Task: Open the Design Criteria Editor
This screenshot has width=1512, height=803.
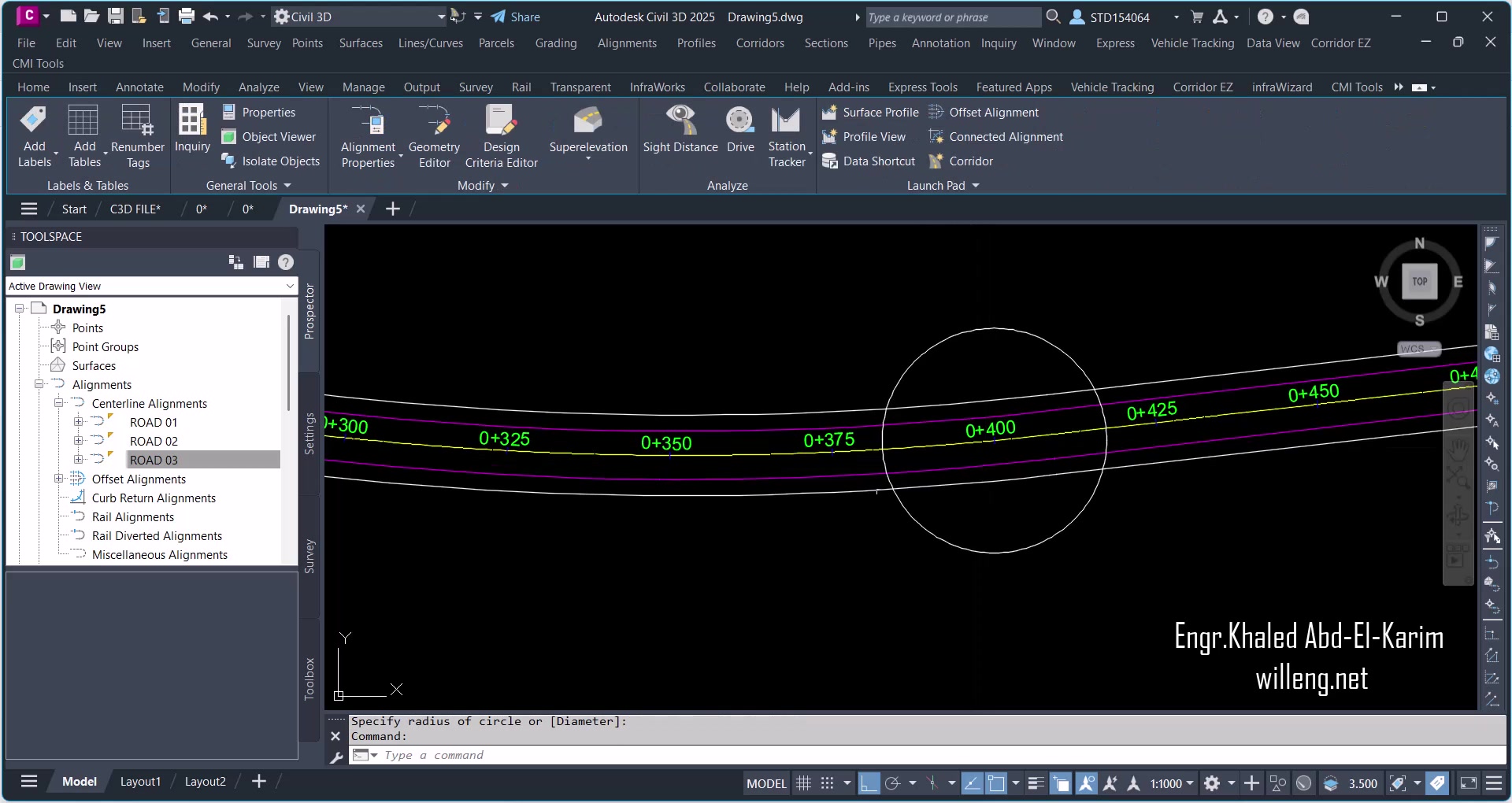Action: pyautogui.click(x=501, y=137)
